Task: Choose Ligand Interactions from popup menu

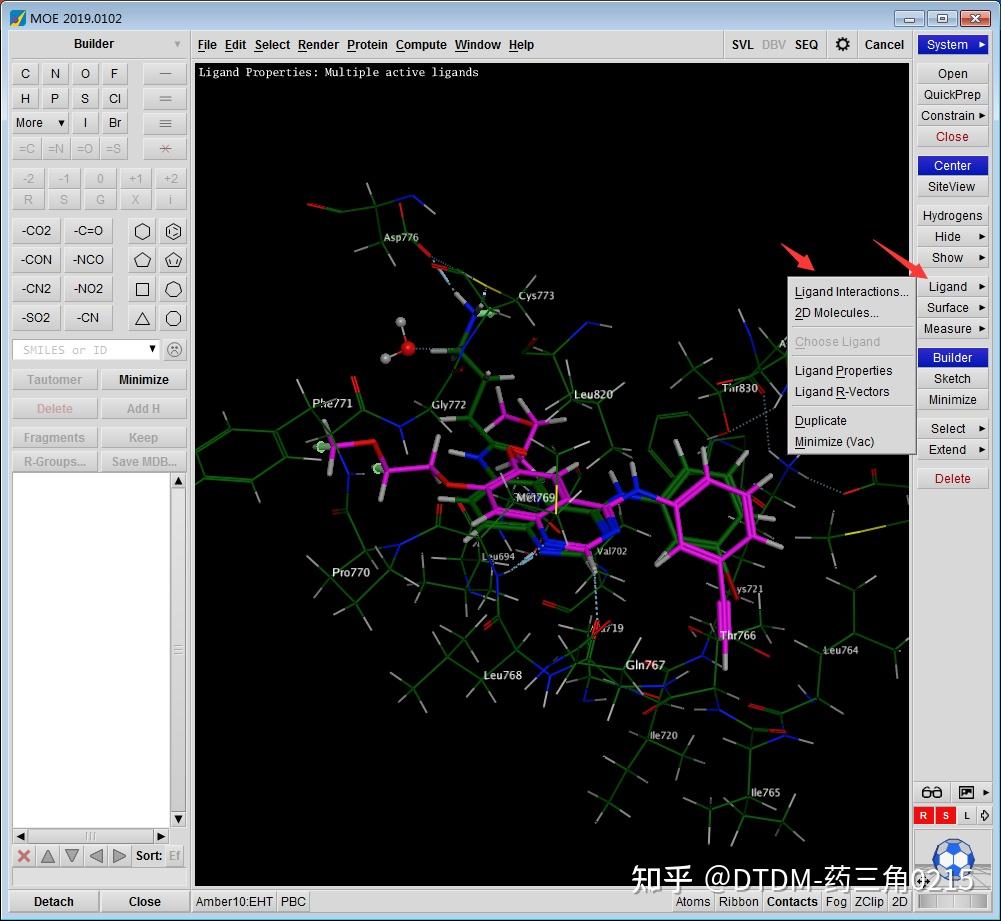Action: 851,292
